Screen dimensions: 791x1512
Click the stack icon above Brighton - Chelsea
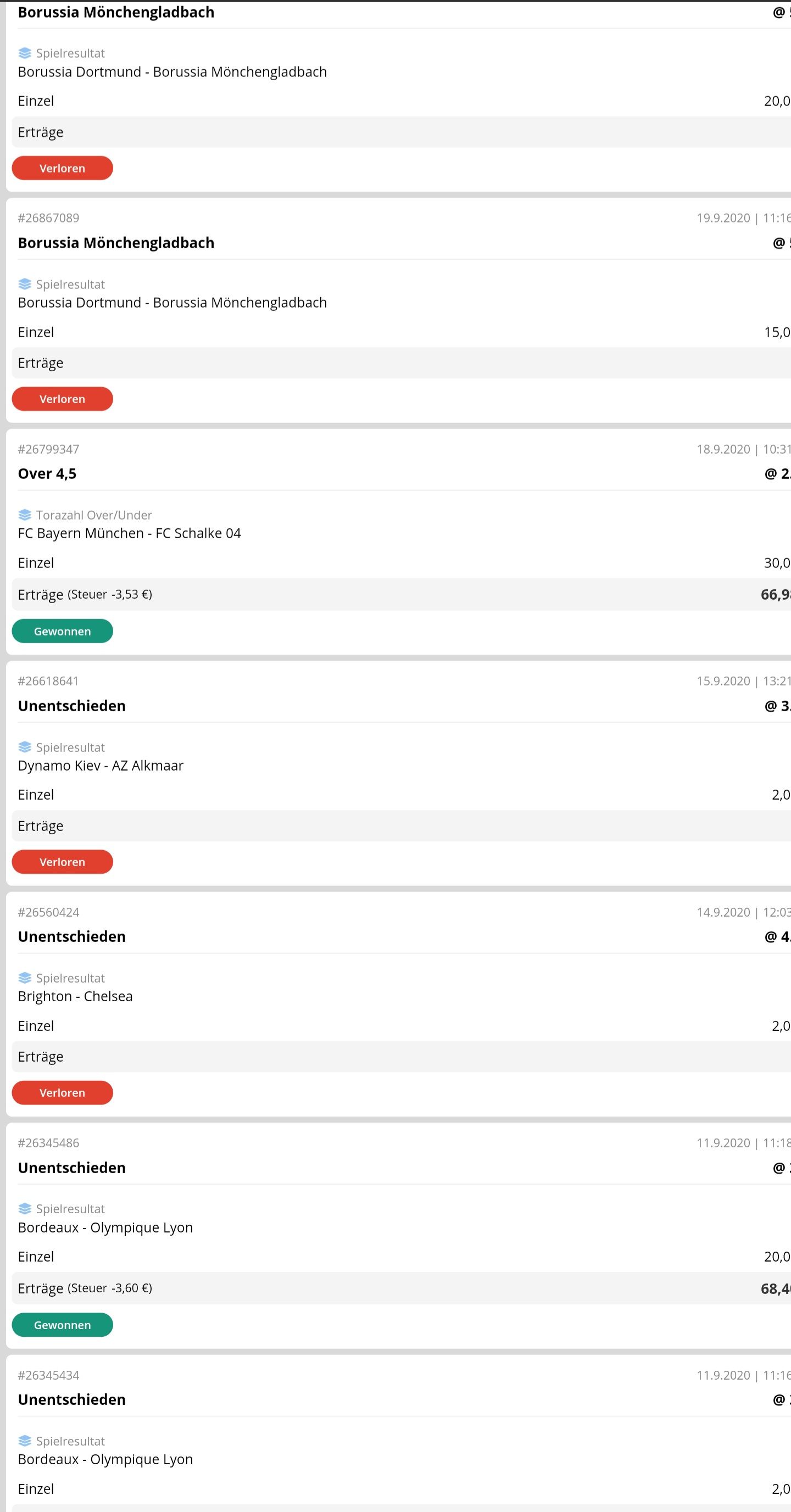point(25,978)
